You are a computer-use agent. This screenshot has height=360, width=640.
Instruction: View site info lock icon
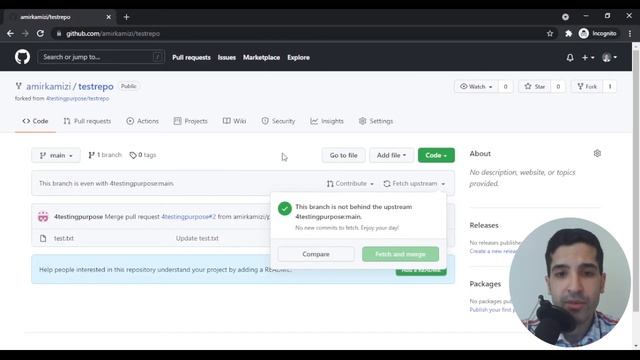(59, 33)
